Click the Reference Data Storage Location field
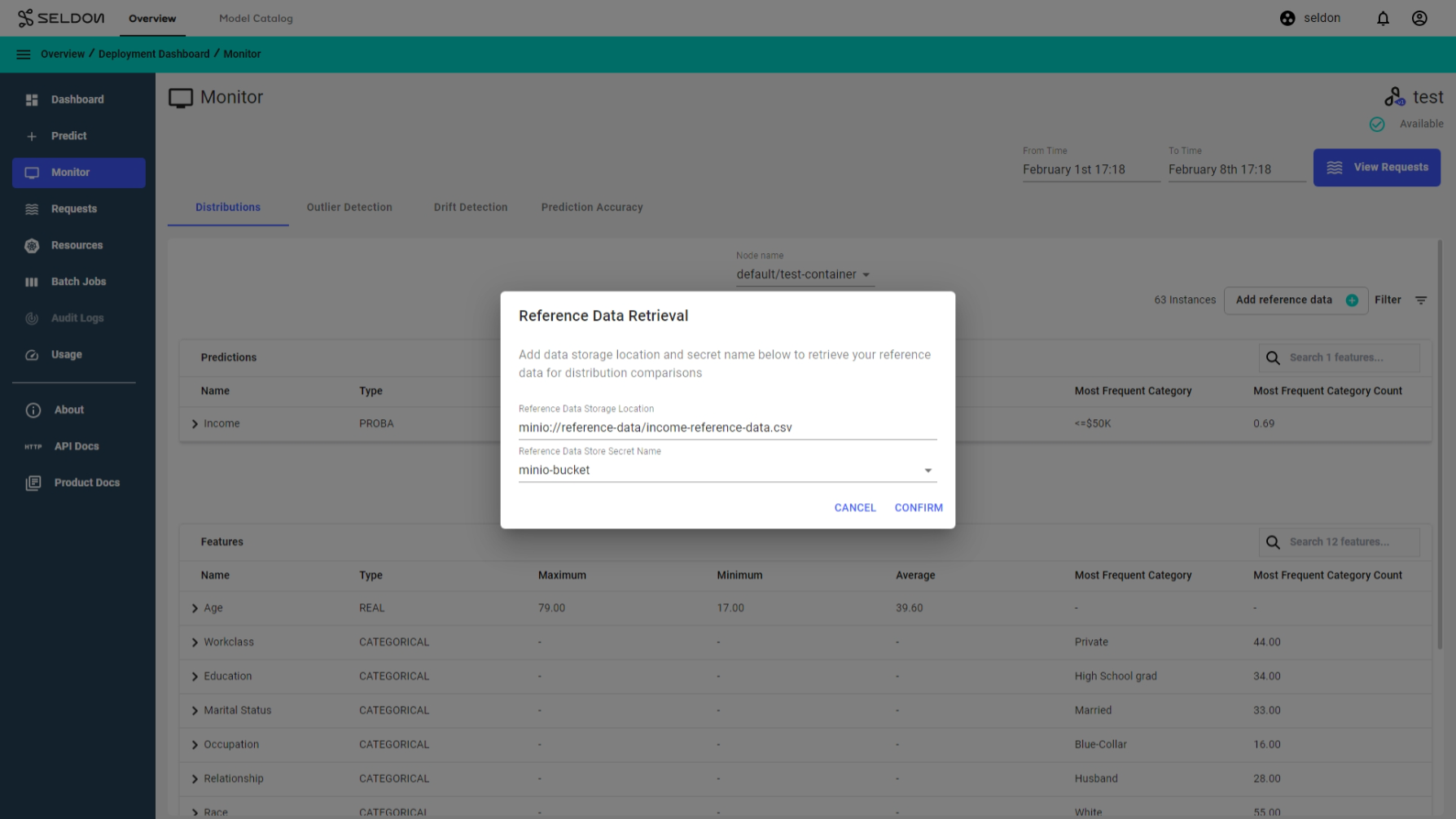The width and height of the screenshot is (1456, 819). coord(727,427)
